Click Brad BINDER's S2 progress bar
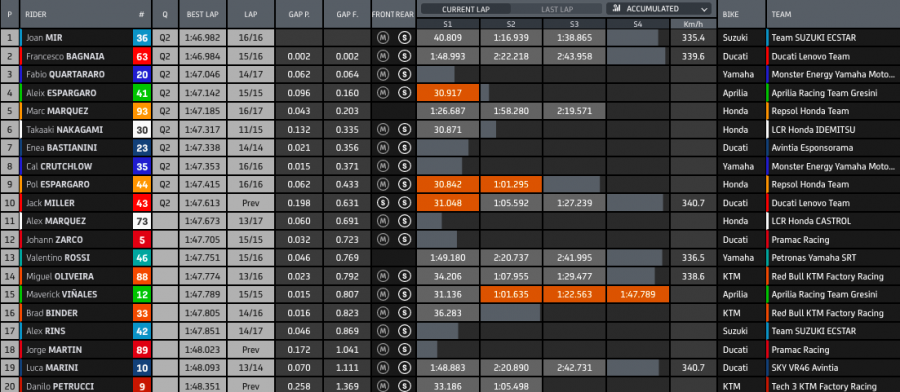The height and width of the screenshot is (392, 900). (x=510, y=313)
